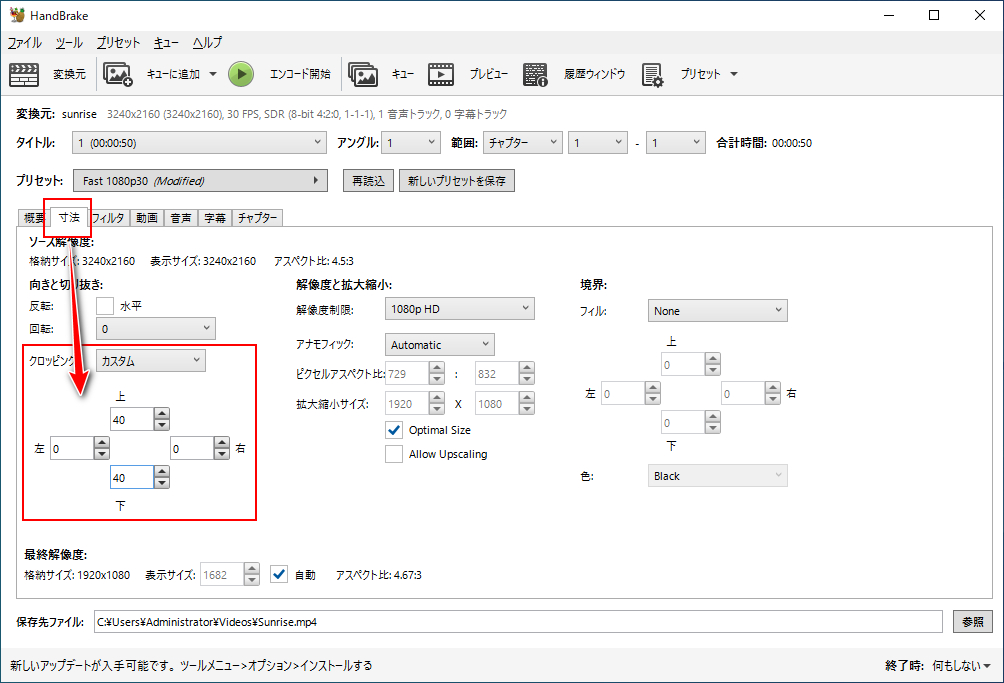Expand the クロッピング カスタム dropdown
This screenshot has width=1004, height=683.
150,360
